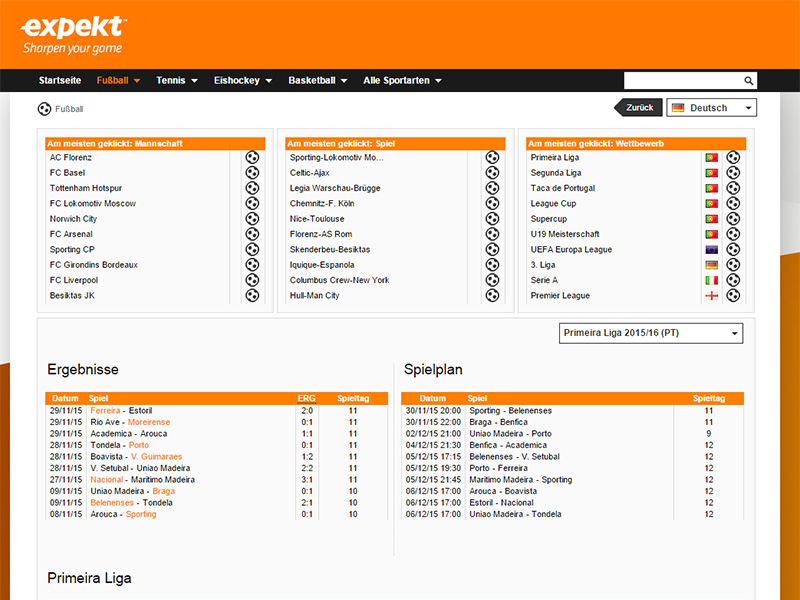
Task: Click ball icon in UEFA Europa League row
Action: 733,249
